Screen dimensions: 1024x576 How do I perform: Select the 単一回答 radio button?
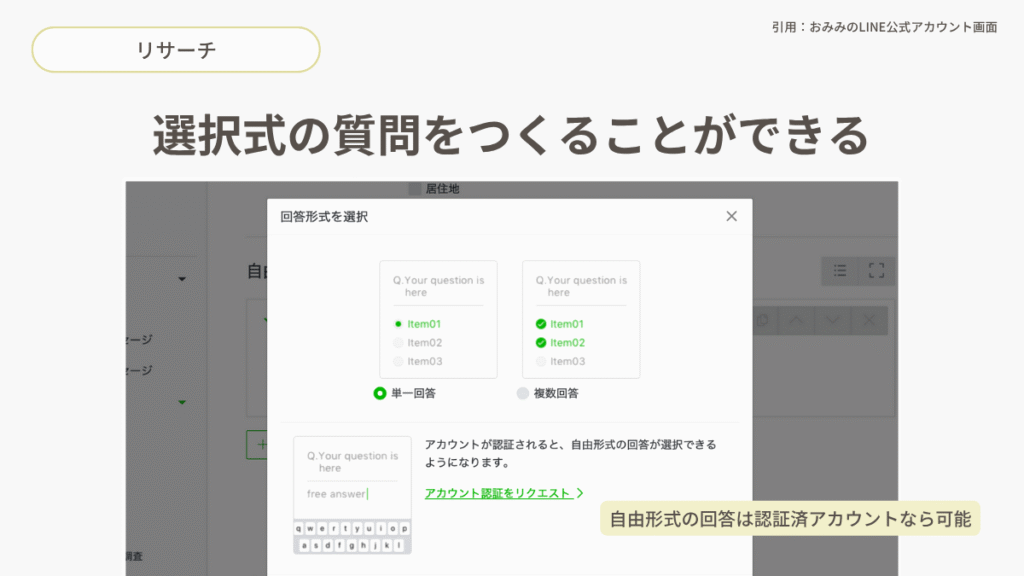[x=380, y=393]
